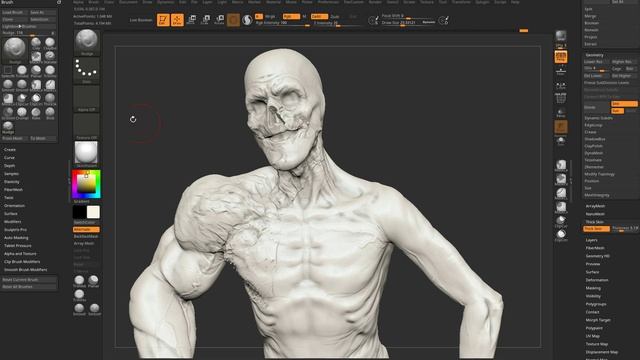The image size is (640, 360).
Task: Collapse the Geometry section header
Action: (x=594, y=55)
